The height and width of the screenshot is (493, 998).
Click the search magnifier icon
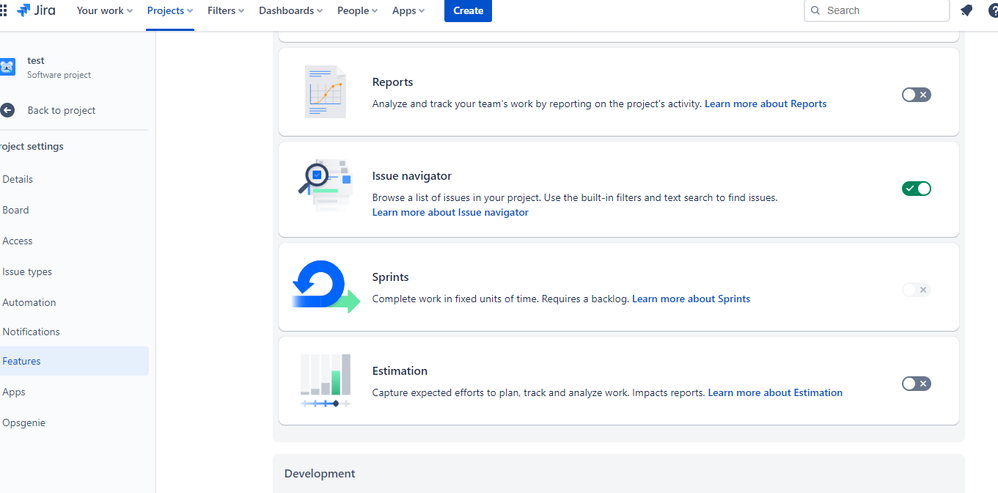pos(815,11)
